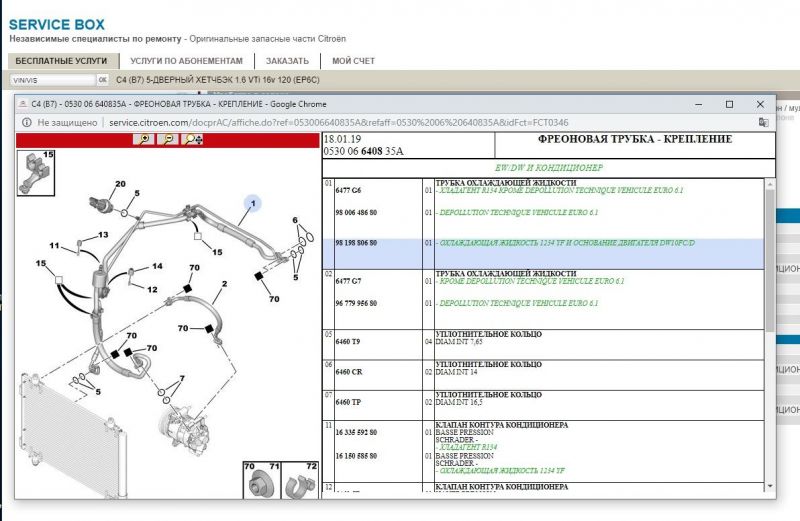The width and height of the screenshot is (800, 521).
Task: Go to МОЙ СЧЕТ menu
Action: 353,61
